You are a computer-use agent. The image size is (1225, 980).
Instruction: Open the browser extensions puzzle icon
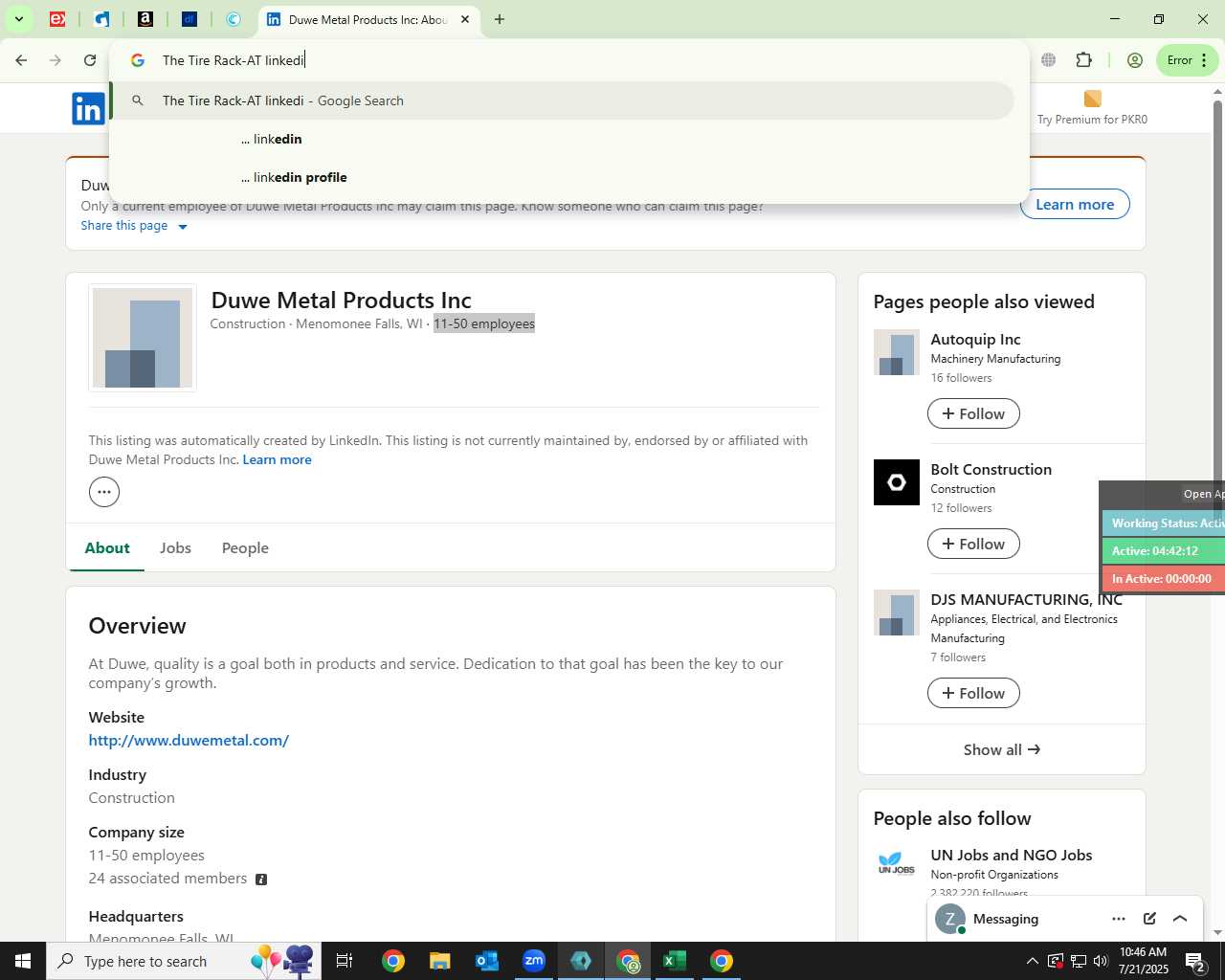[1083, 59]
